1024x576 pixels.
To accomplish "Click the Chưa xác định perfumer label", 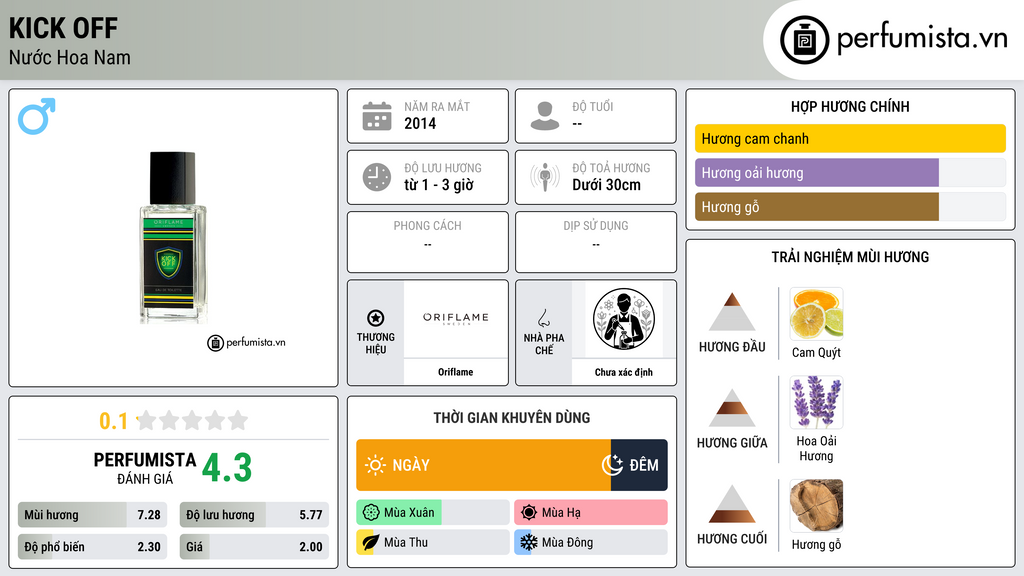I will [624, 372].
